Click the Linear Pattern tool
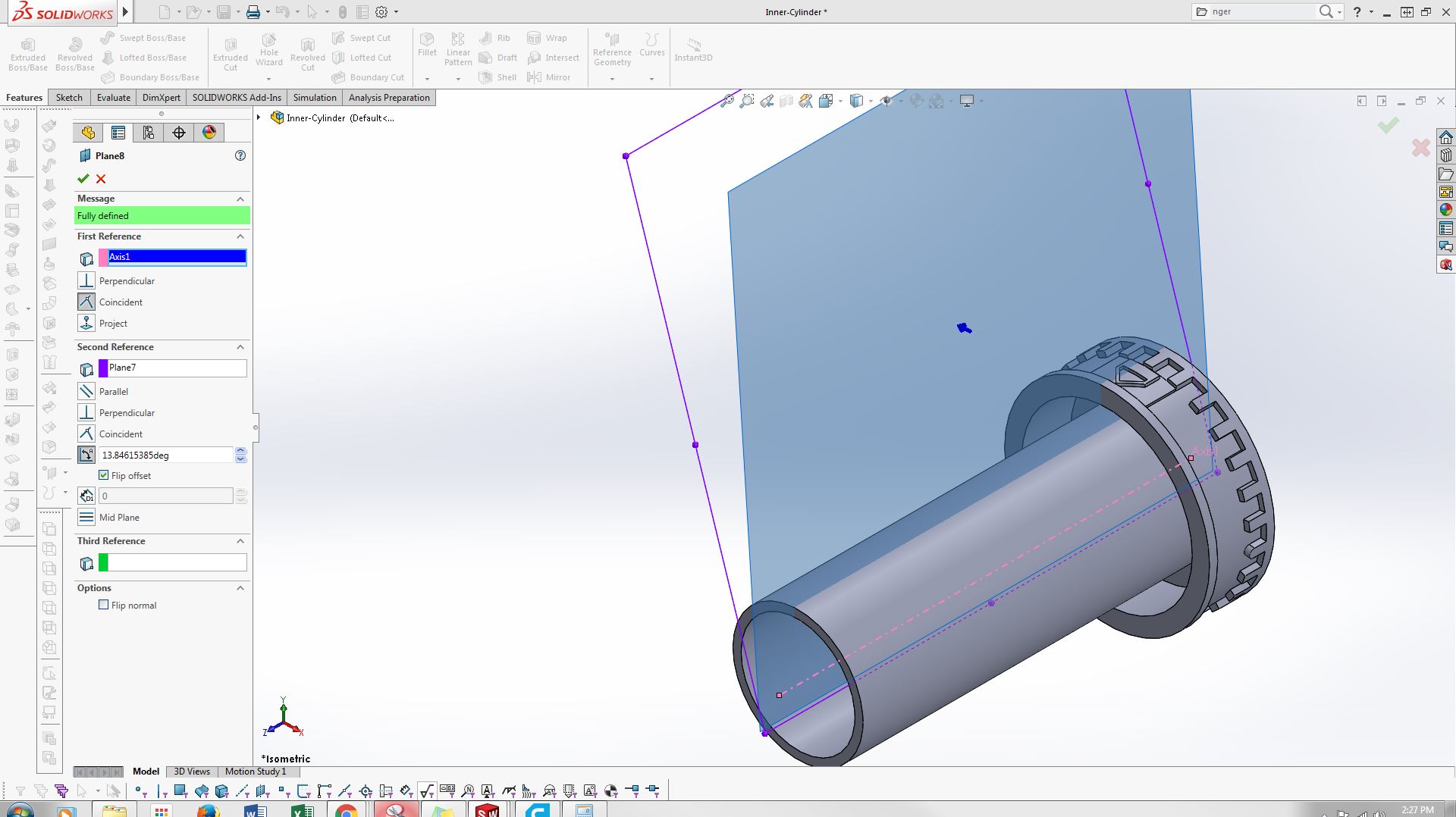Viewport: 1456px width, 817px height. (458, 49)
